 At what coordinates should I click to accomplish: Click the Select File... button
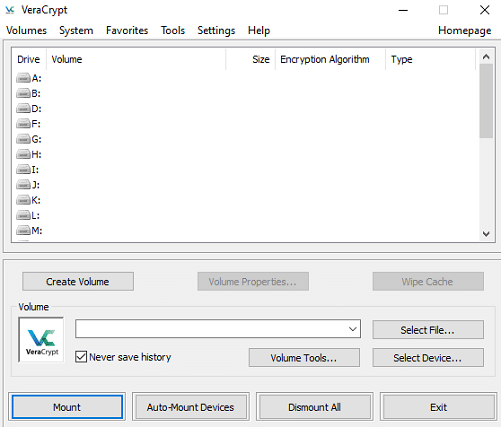(428, 330)
